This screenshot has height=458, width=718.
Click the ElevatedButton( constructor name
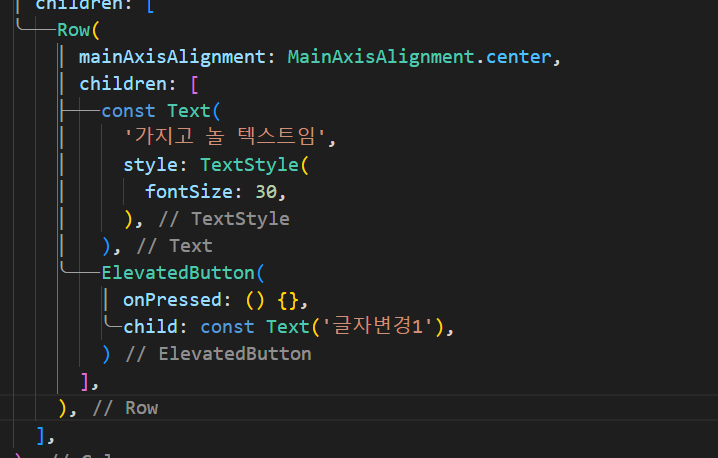click(178, 273)
